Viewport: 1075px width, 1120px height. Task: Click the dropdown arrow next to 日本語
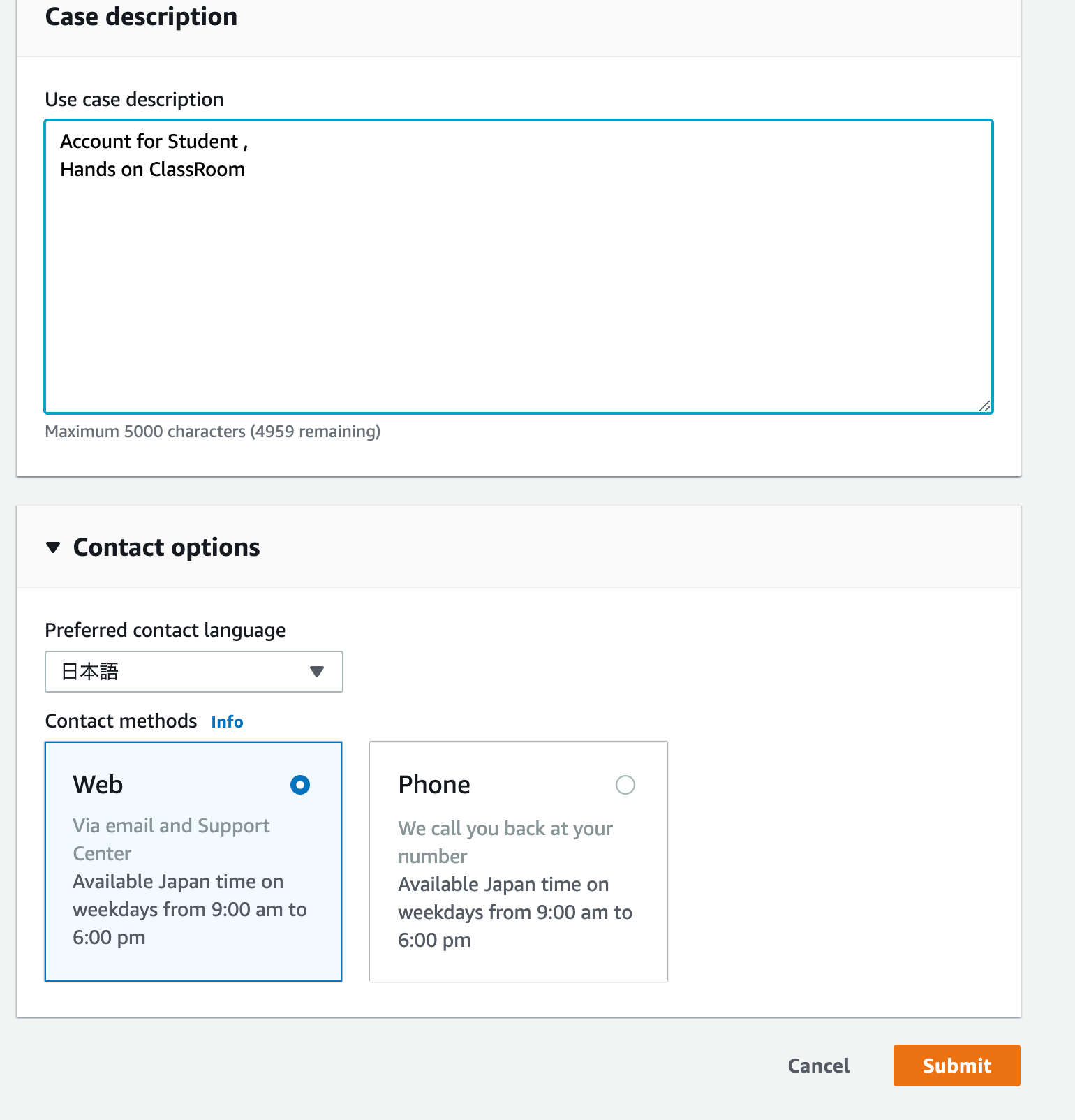coord(317,672)
